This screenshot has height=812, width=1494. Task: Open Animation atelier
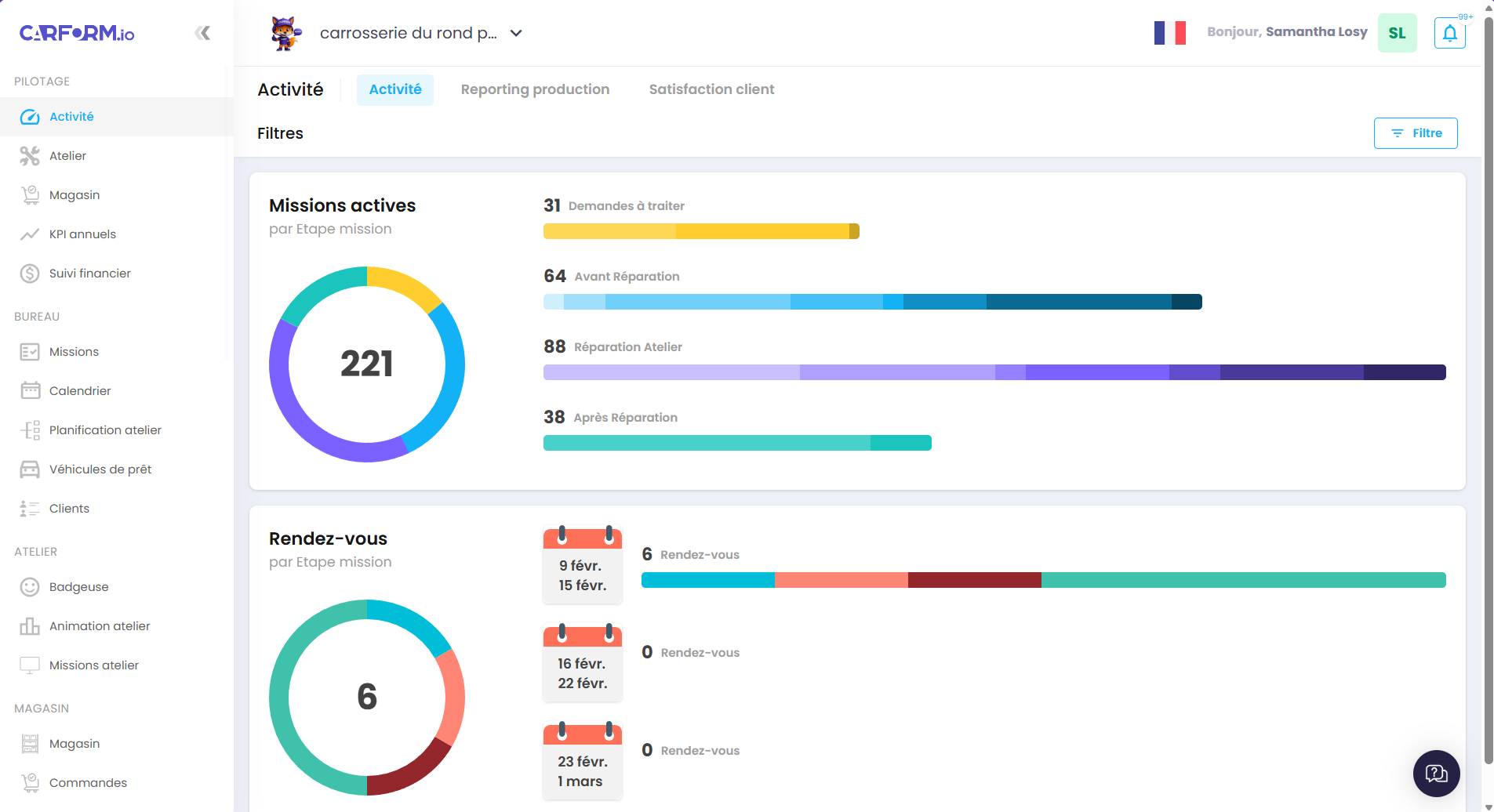click(99, 625)
